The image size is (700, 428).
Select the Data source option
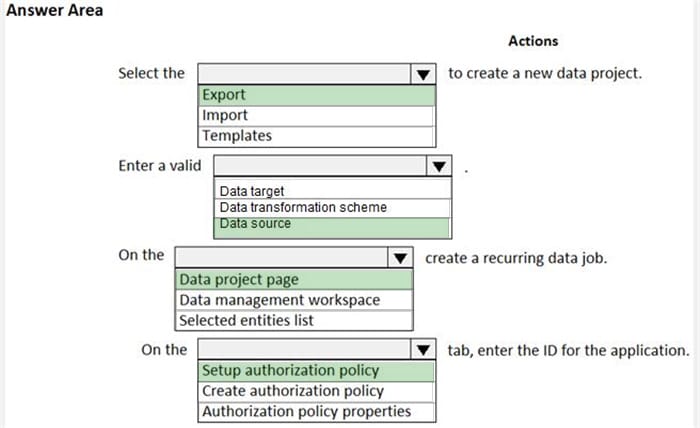click(x=332, y=224)
